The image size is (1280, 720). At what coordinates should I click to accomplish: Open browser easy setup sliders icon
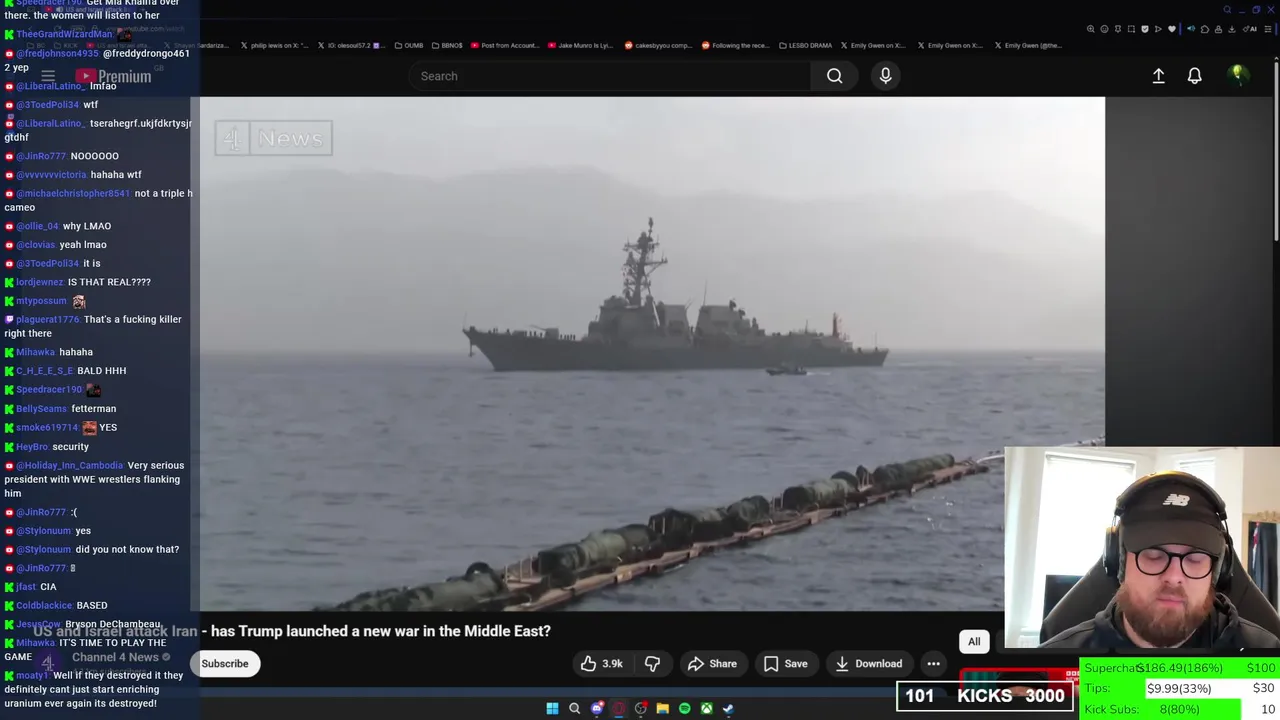click(1267, 29)
